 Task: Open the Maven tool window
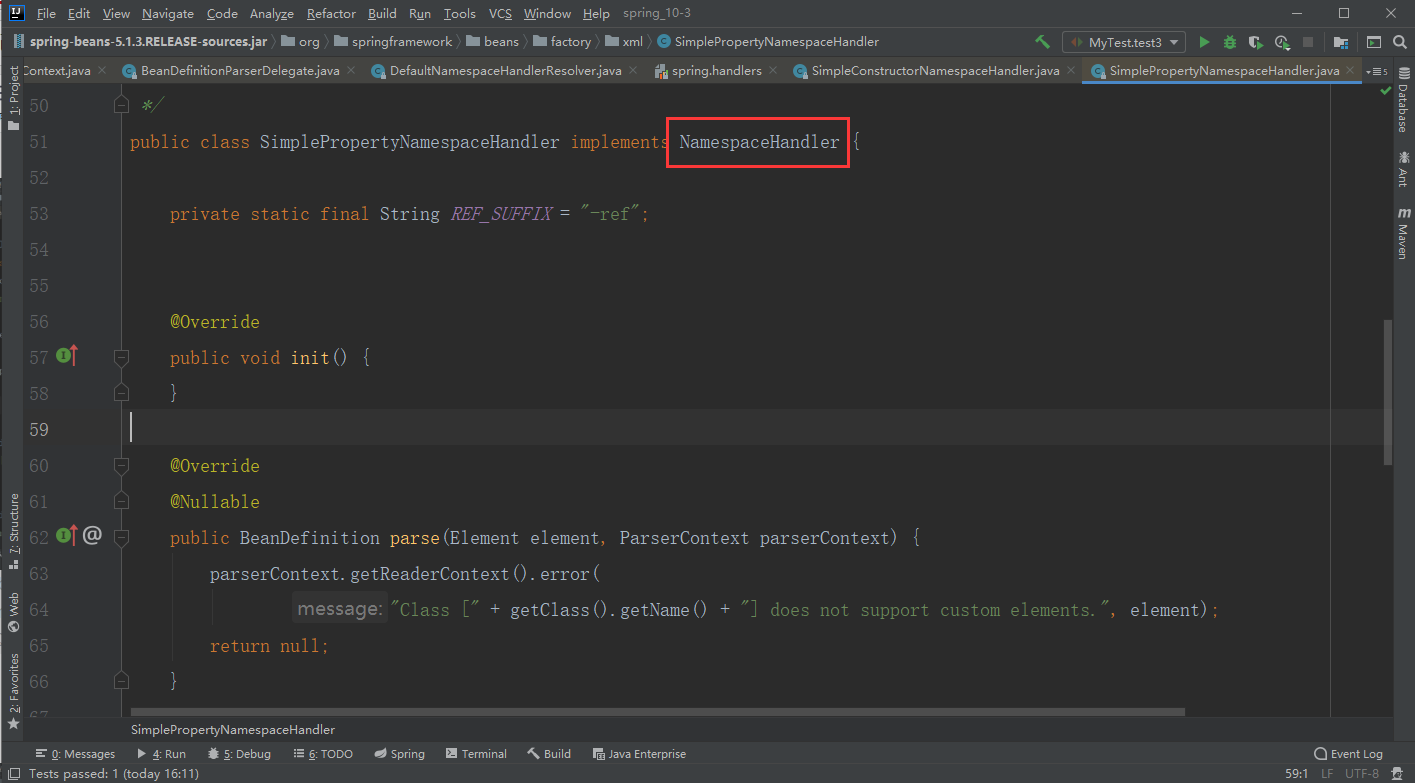click(x=1403, y=233)
